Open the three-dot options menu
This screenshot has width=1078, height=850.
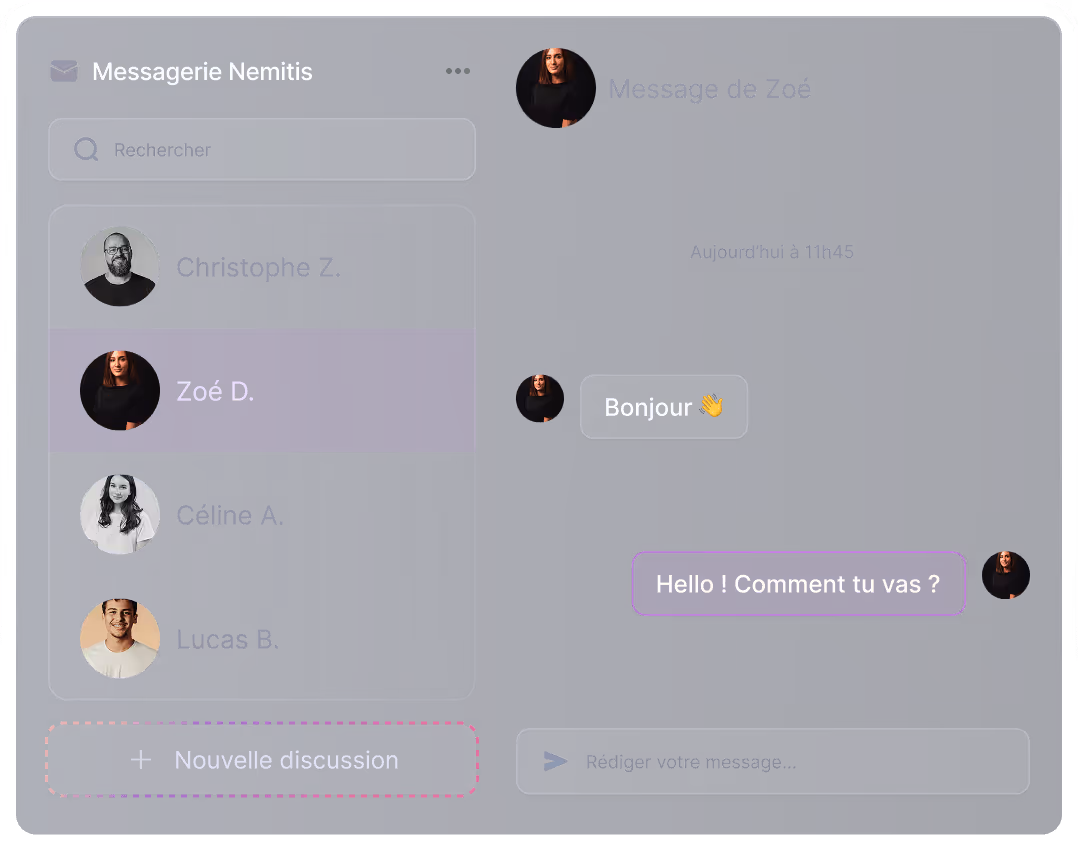[457, 71]
